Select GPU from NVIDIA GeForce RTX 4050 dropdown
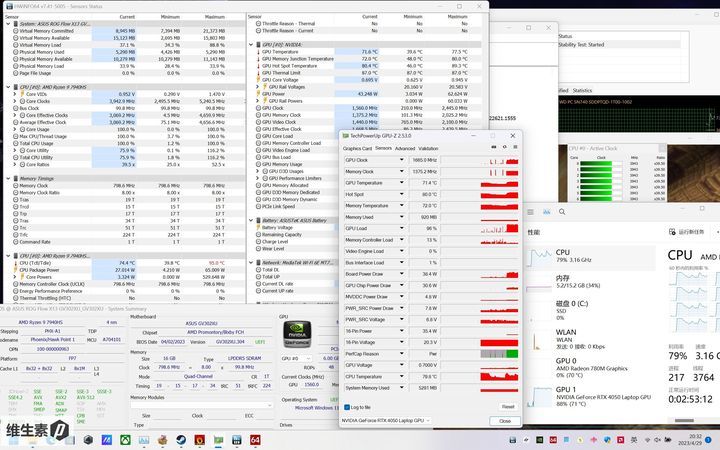Image resolution: width=720 pixels, height=450 pixels. point(386,420)
